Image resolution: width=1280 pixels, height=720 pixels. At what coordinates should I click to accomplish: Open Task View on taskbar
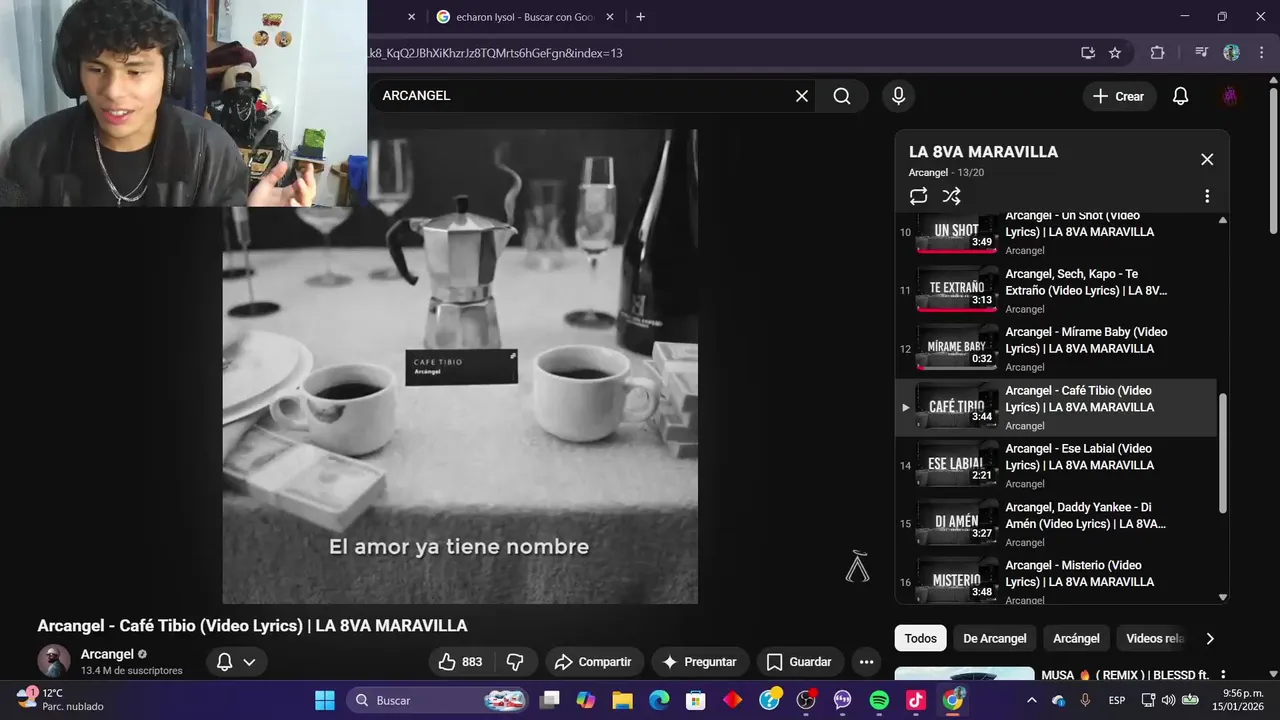[x=550, y=700]
